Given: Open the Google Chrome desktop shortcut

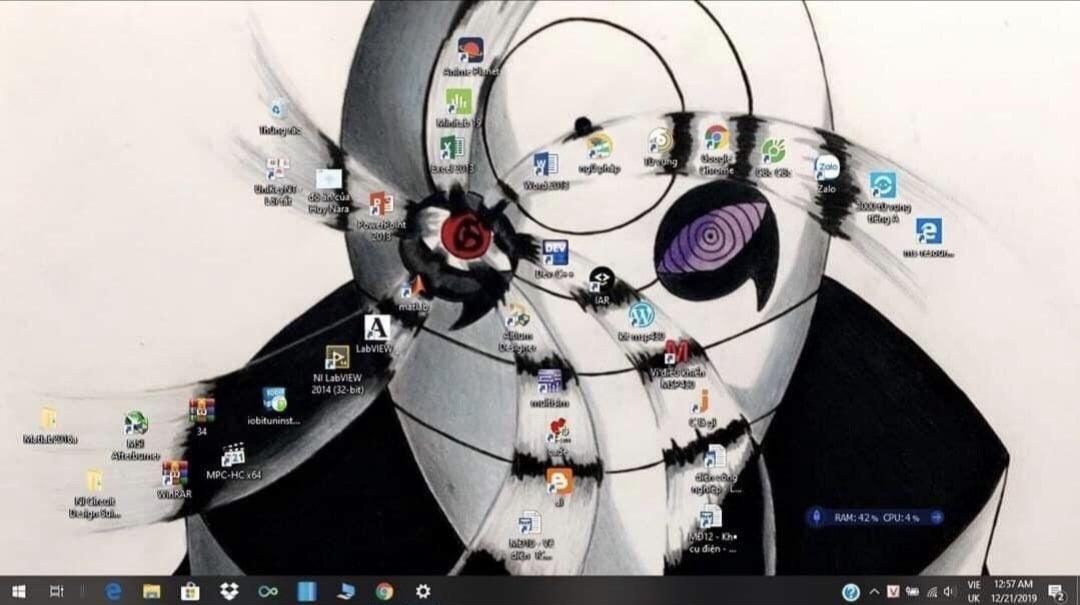Looking at the screenshot, I should (716, 140).
